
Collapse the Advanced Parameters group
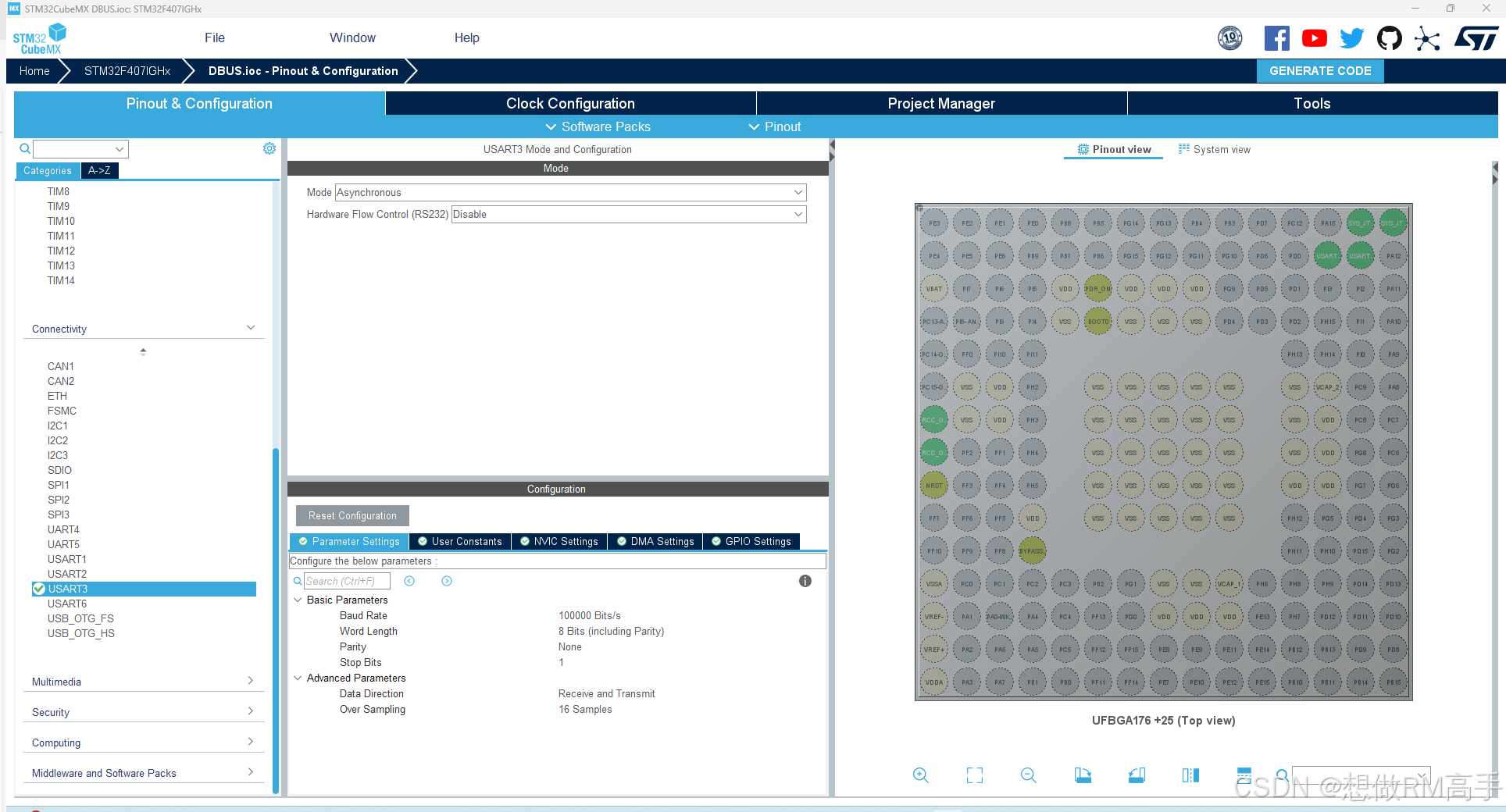pyautogui.click(x=298, y=678)
